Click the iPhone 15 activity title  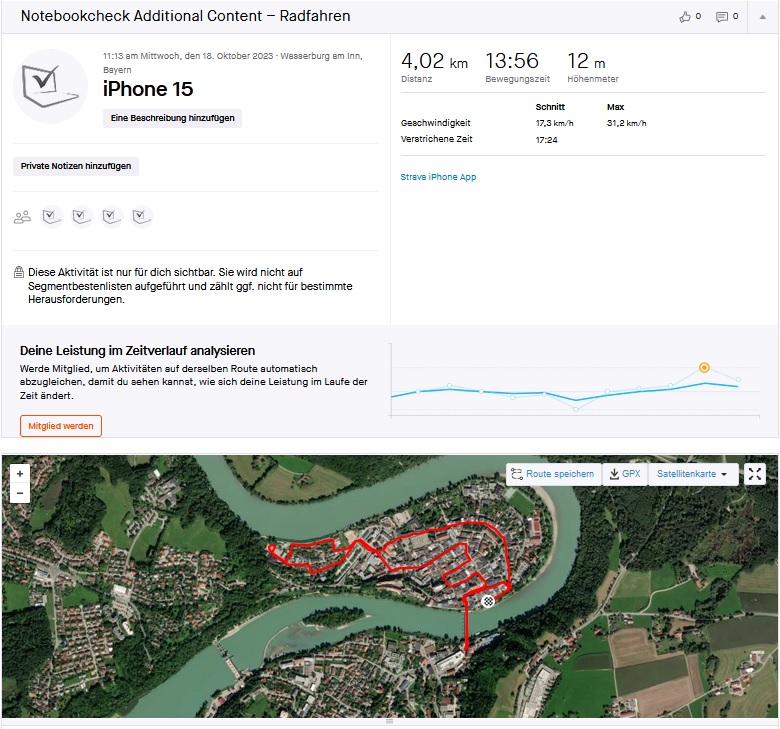point(148,89)
